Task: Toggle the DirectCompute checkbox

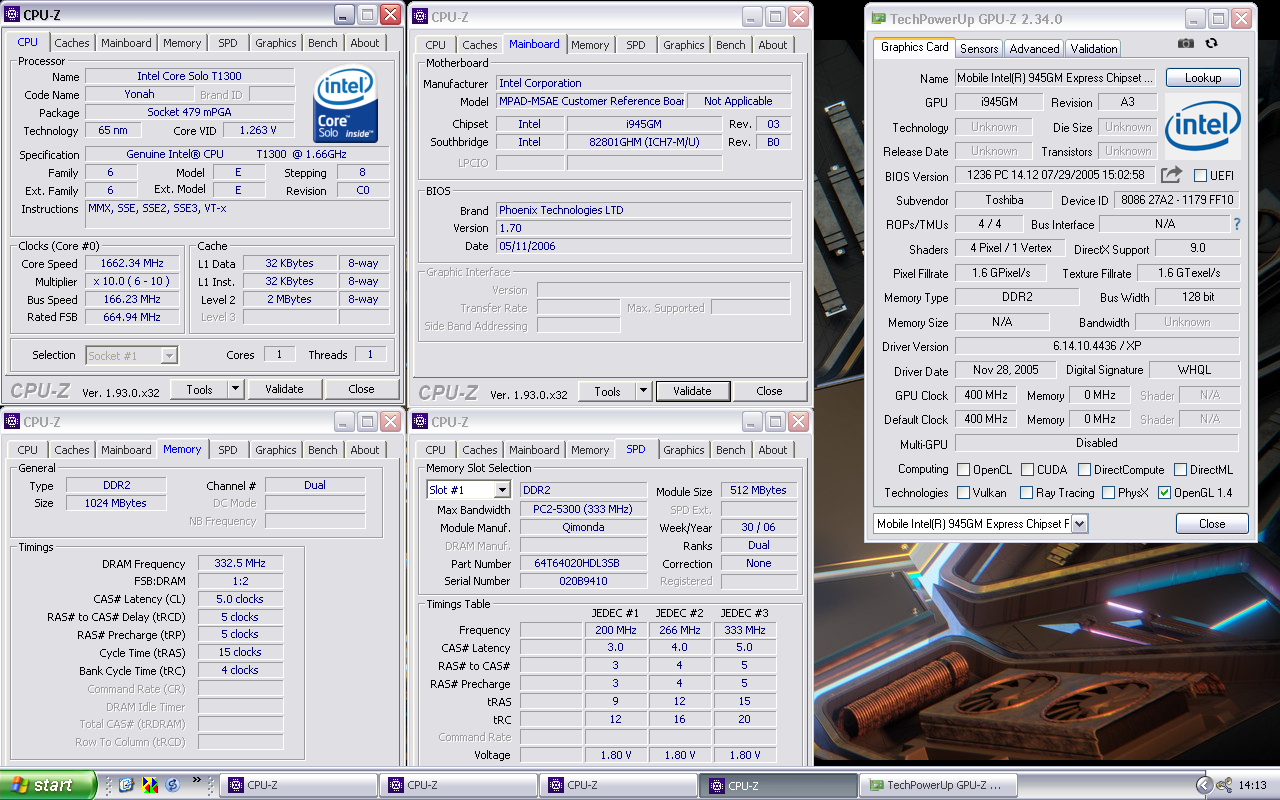Action: [1083, 469]
